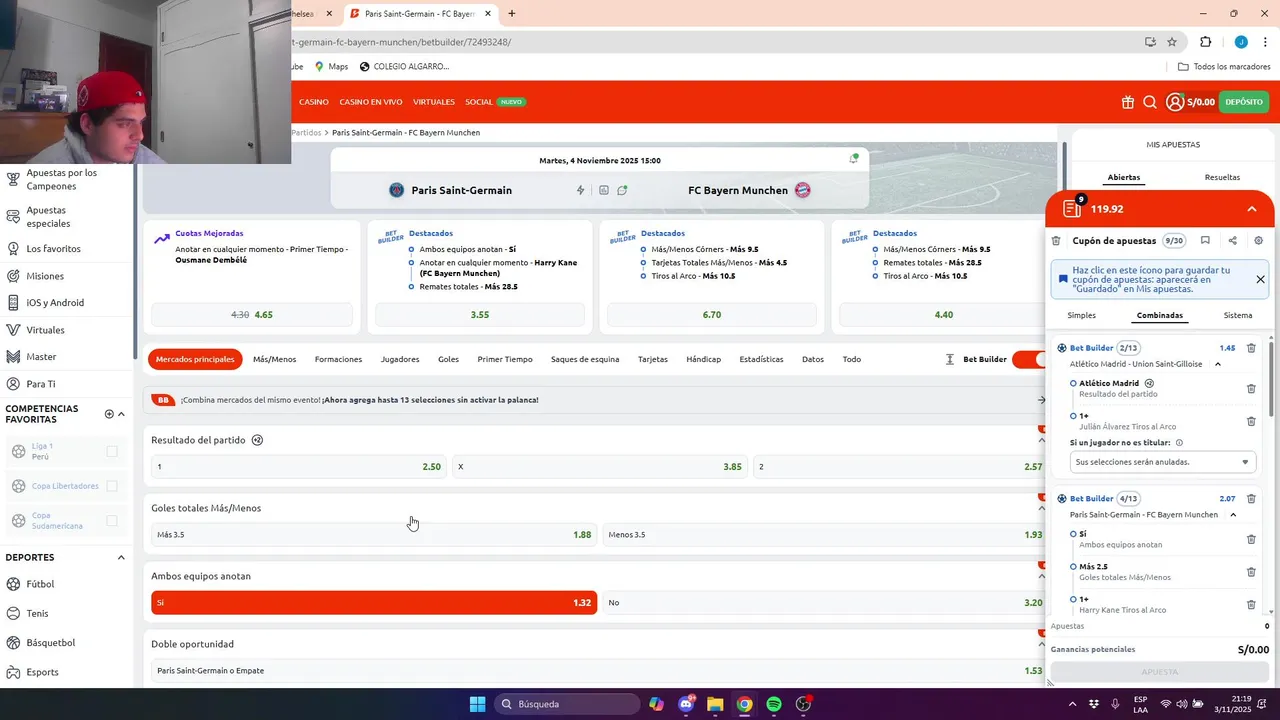The height and width of the screenshot is (720, 1280).
Task: Select Menos 3.5 total goals odd
Action: 825,535
